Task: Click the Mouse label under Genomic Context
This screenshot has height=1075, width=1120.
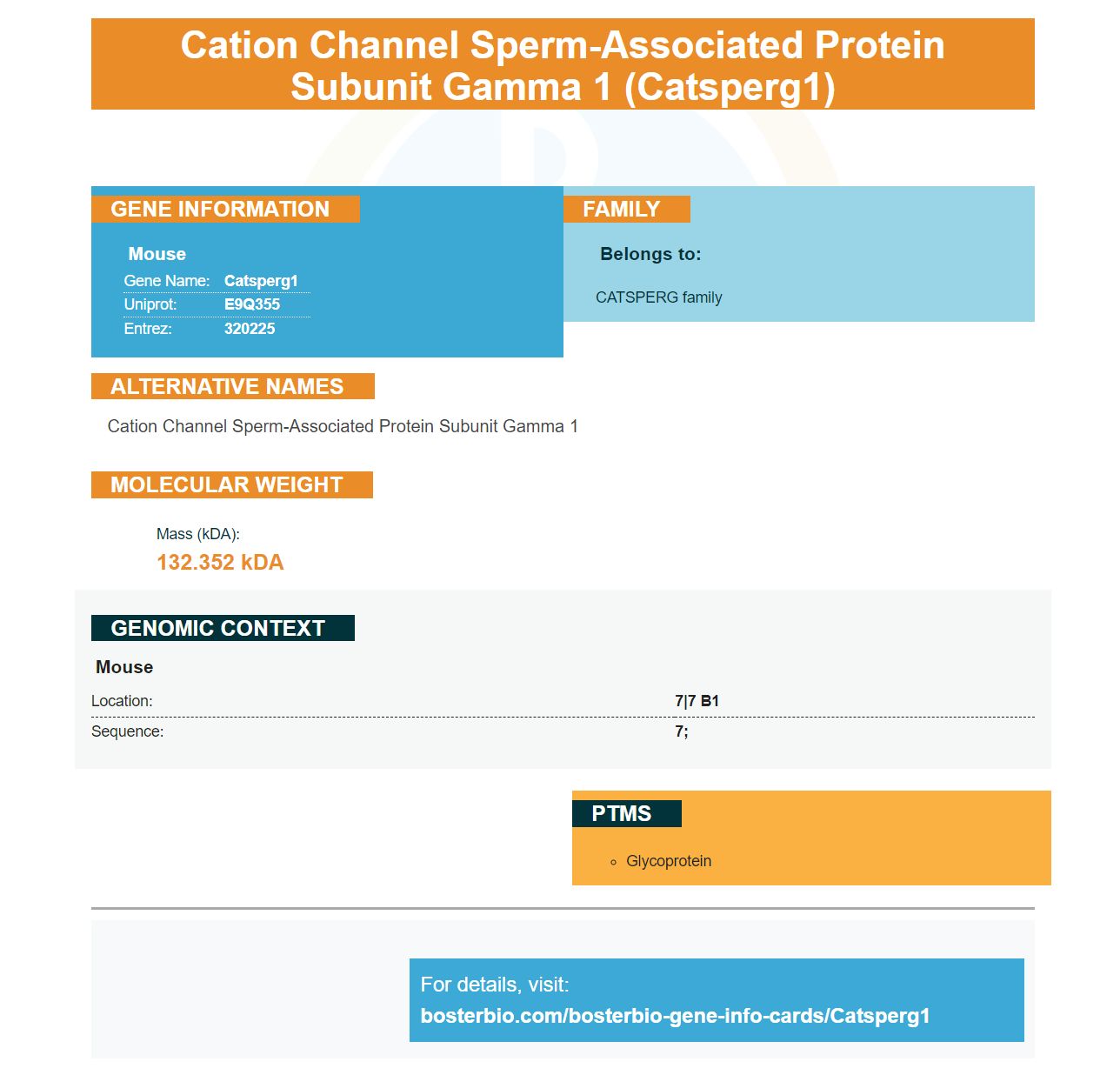Action: click(x=124, y=667)
